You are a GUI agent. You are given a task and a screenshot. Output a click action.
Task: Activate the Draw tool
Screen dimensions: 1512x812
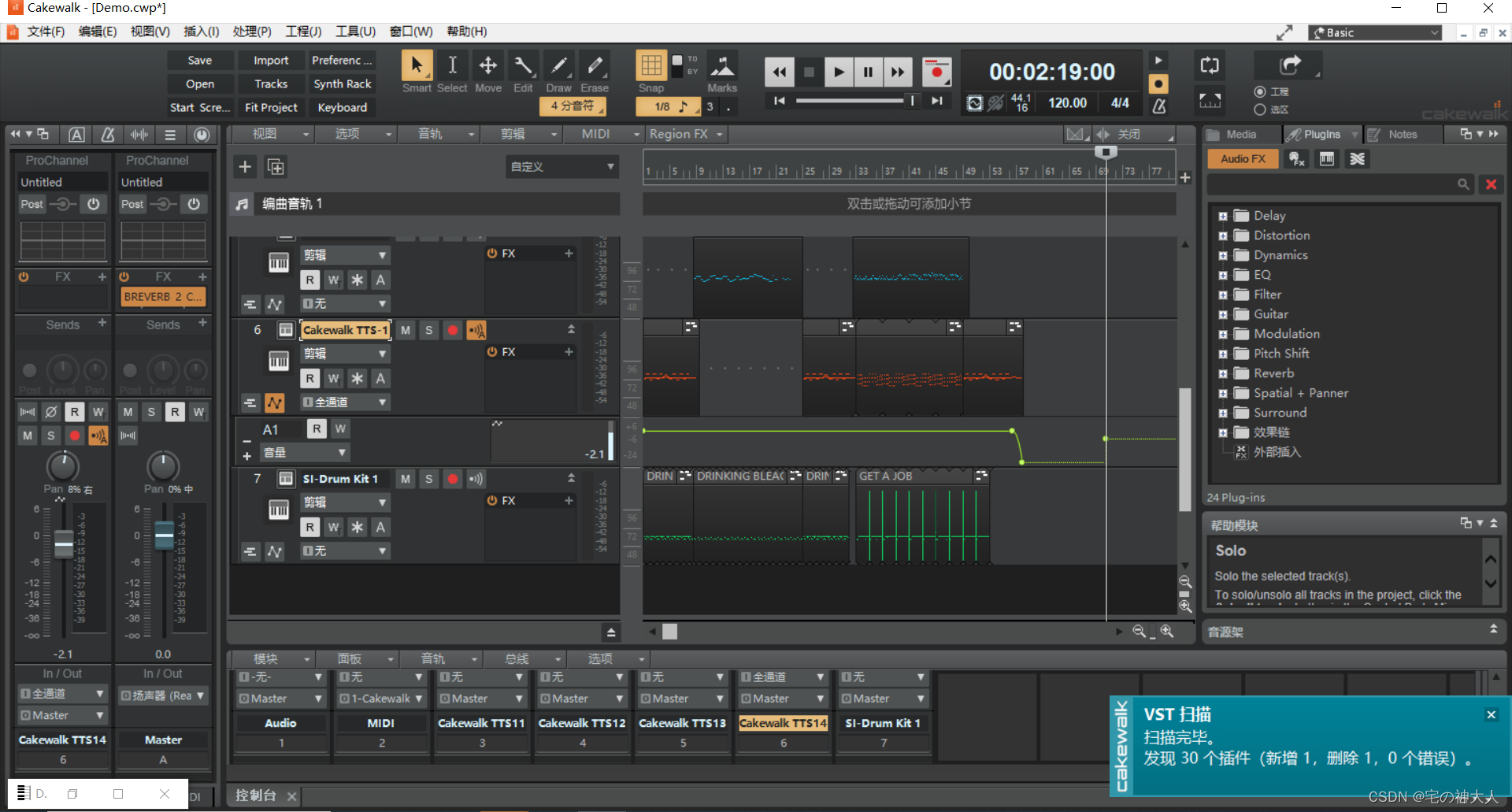pyautogui.click(x=558, y=65)
